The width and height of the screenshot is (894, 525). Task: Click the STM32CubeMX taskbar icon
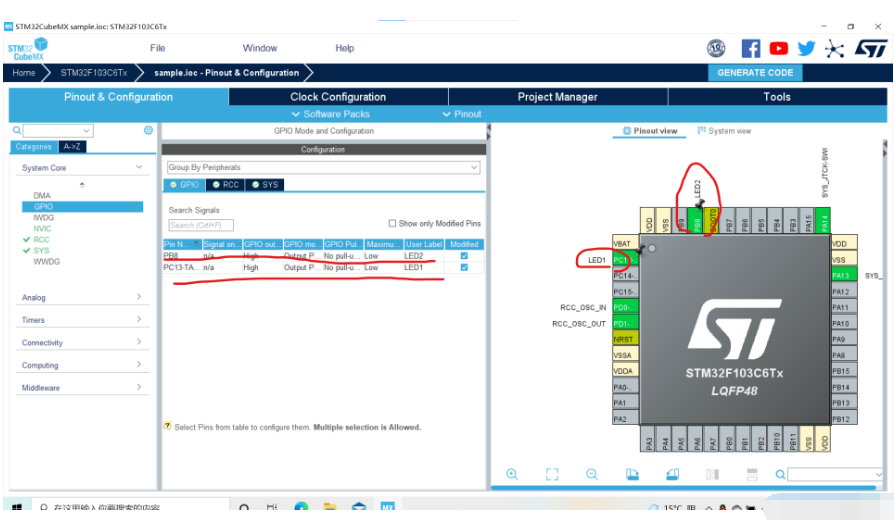pyautogui.click(x=387, y=507)
